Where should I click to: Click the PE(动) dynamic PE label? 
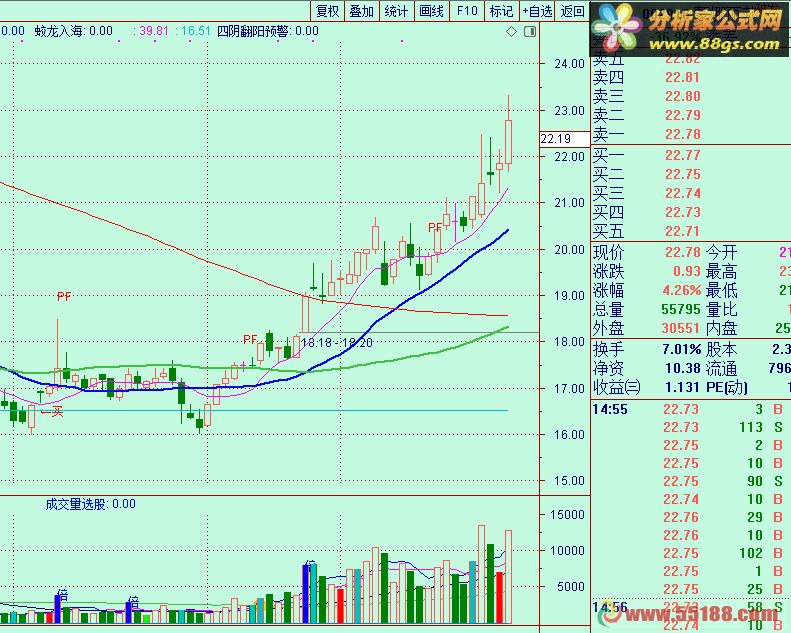[727, 387]
